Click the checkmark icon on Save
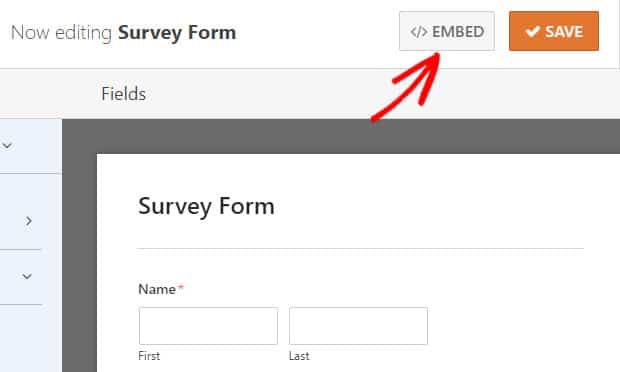 (533, 31)
